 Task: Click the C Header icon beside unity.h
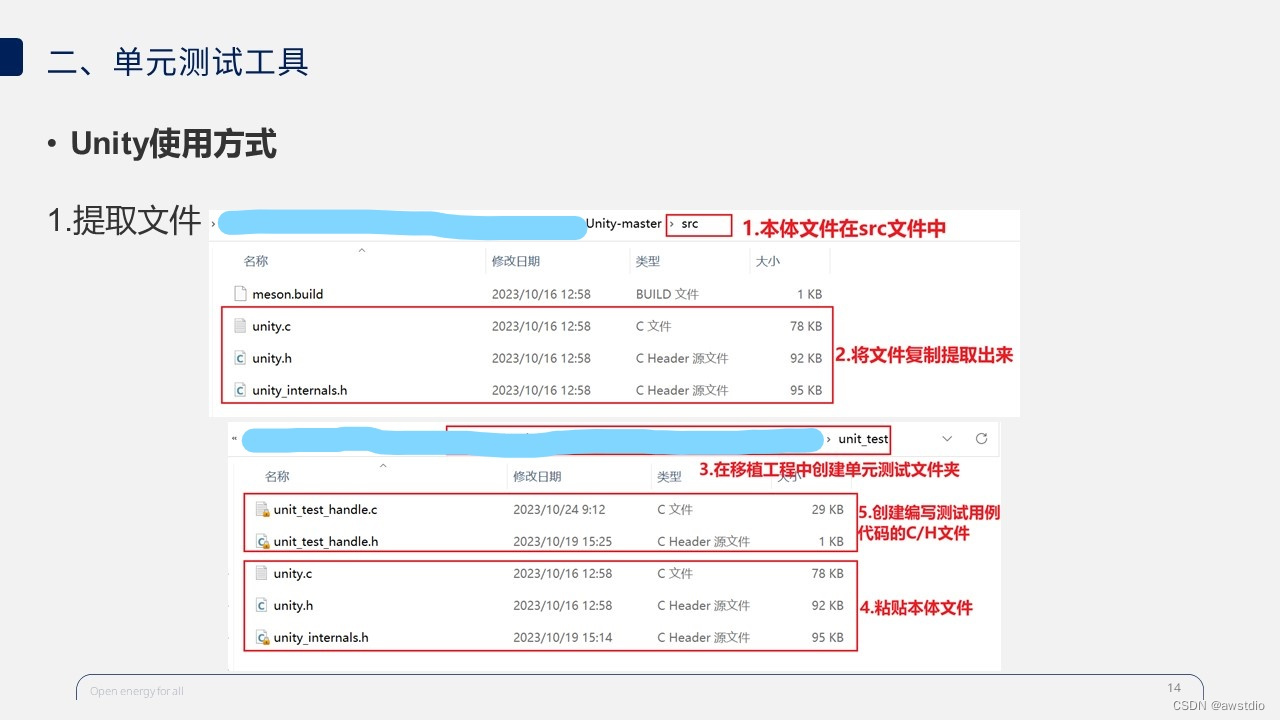[240, 357]
